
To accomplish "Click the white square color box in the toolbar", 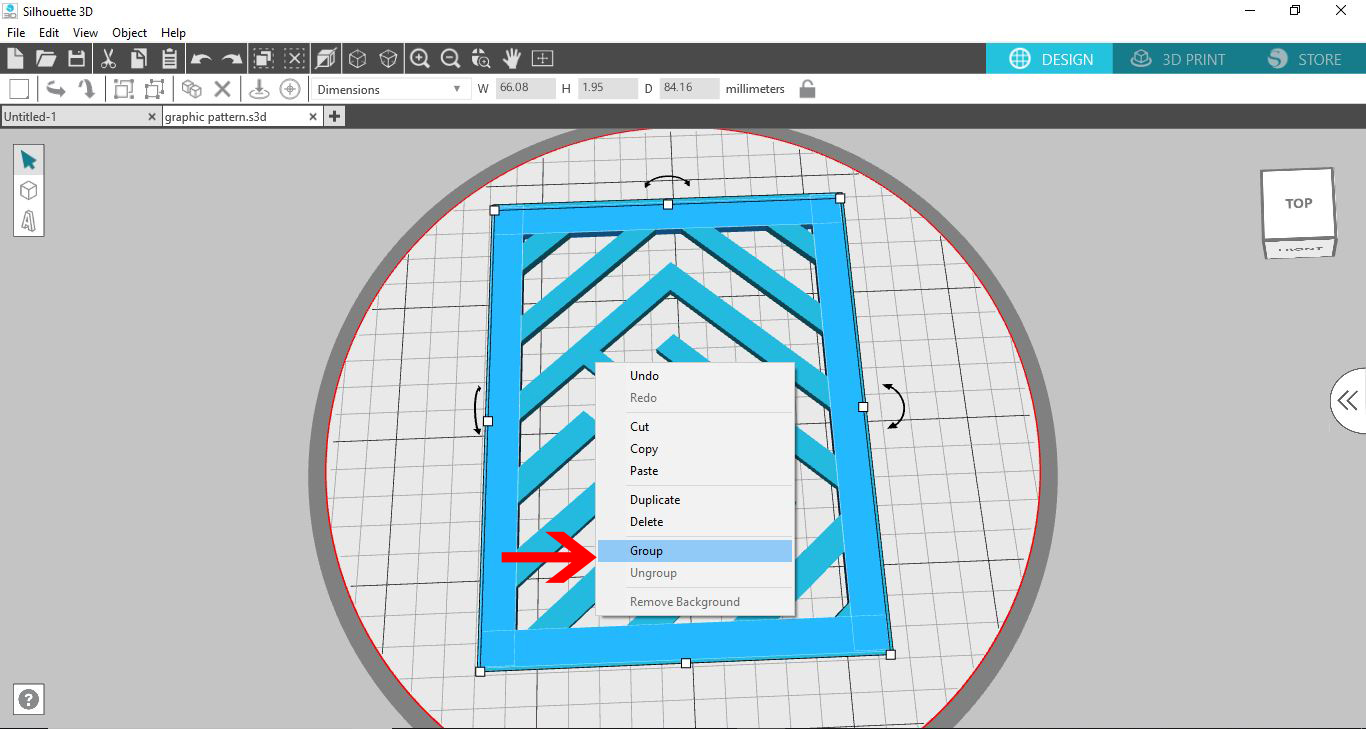I will (19, 89).
